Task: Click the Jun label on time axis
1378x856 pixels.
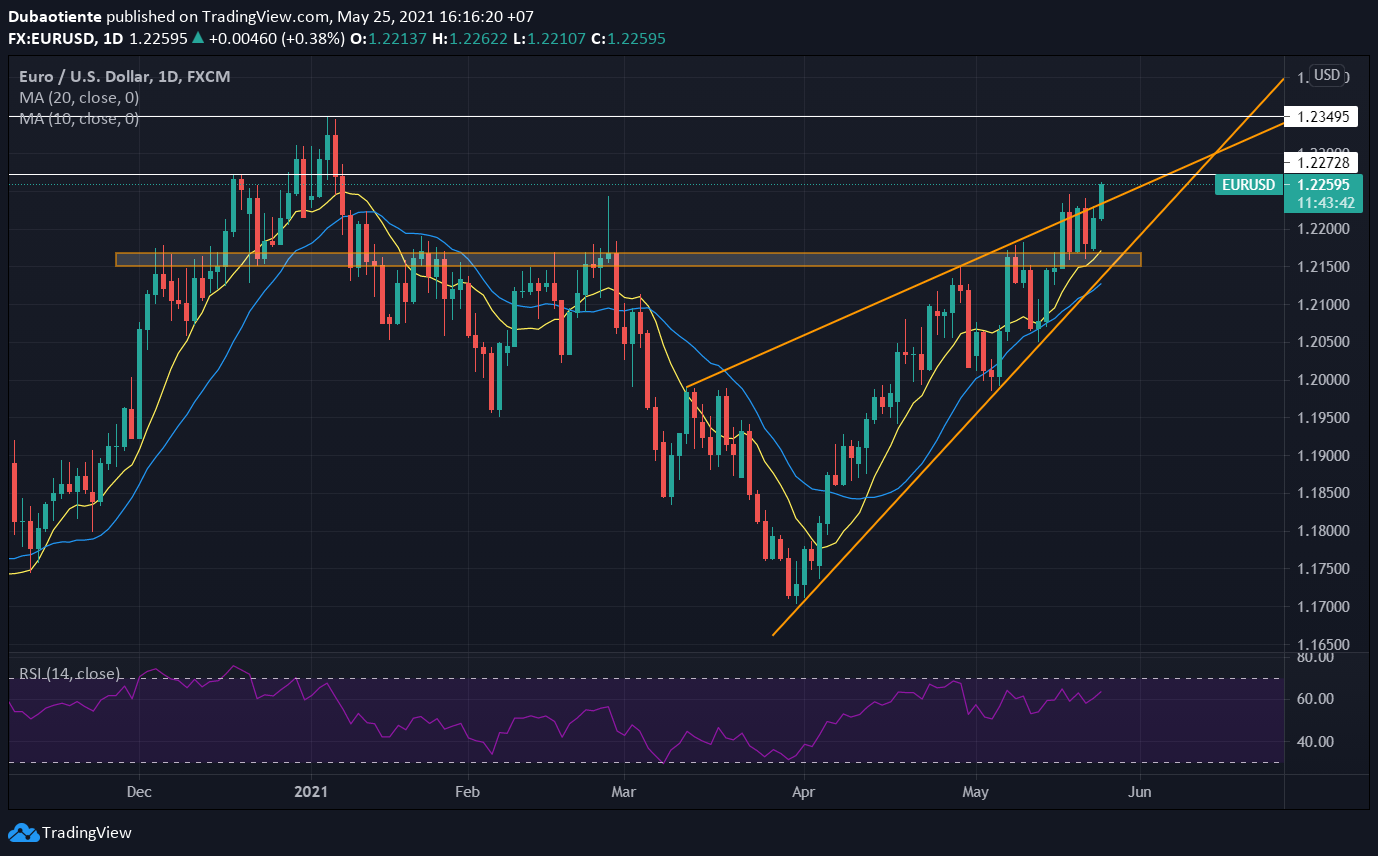Action: [x=1139, y=792]
